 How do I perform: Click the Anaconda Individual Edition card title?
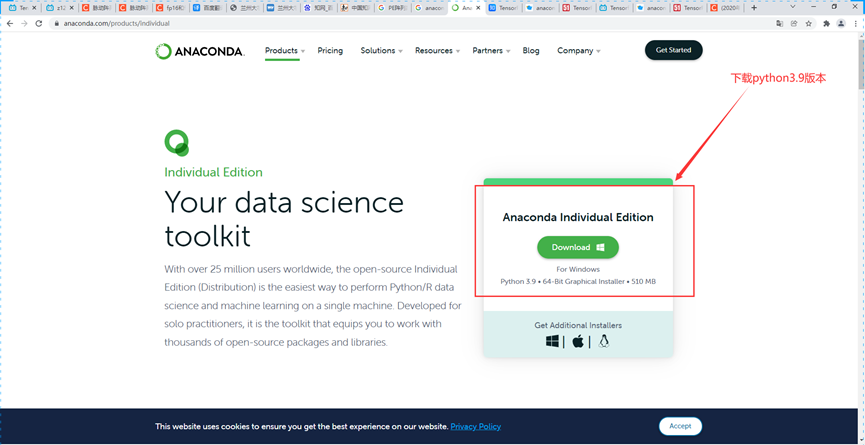tap(578, 217)
